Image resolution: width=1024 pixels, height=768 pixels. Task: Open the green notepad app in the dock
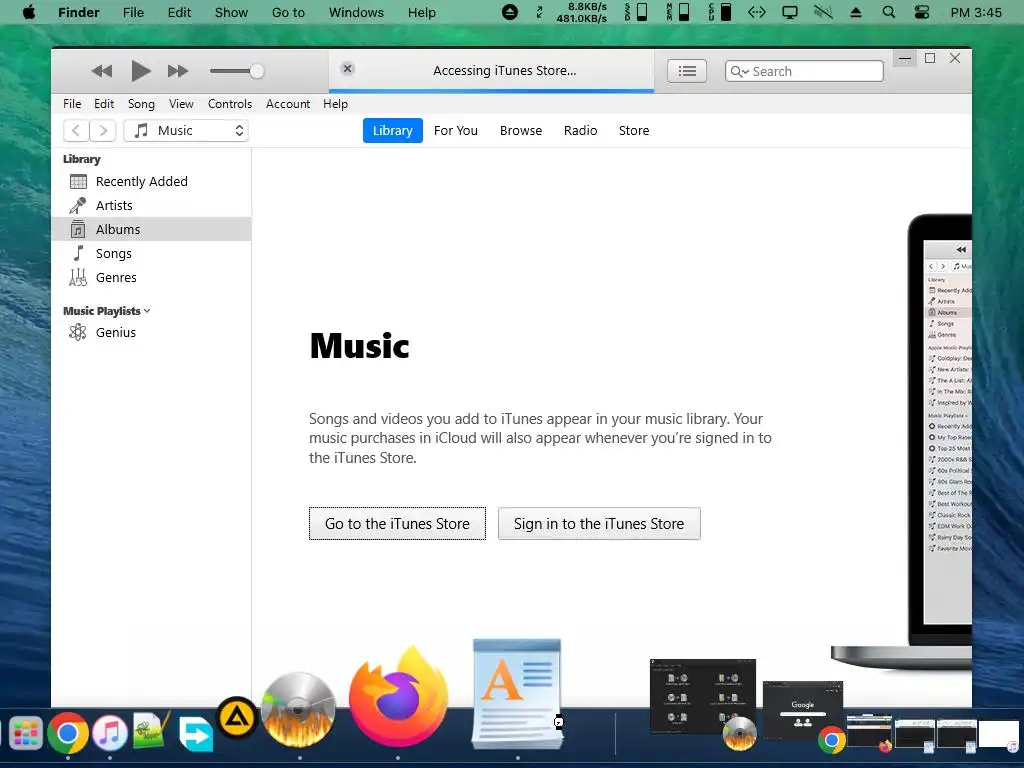pos(152,731)
